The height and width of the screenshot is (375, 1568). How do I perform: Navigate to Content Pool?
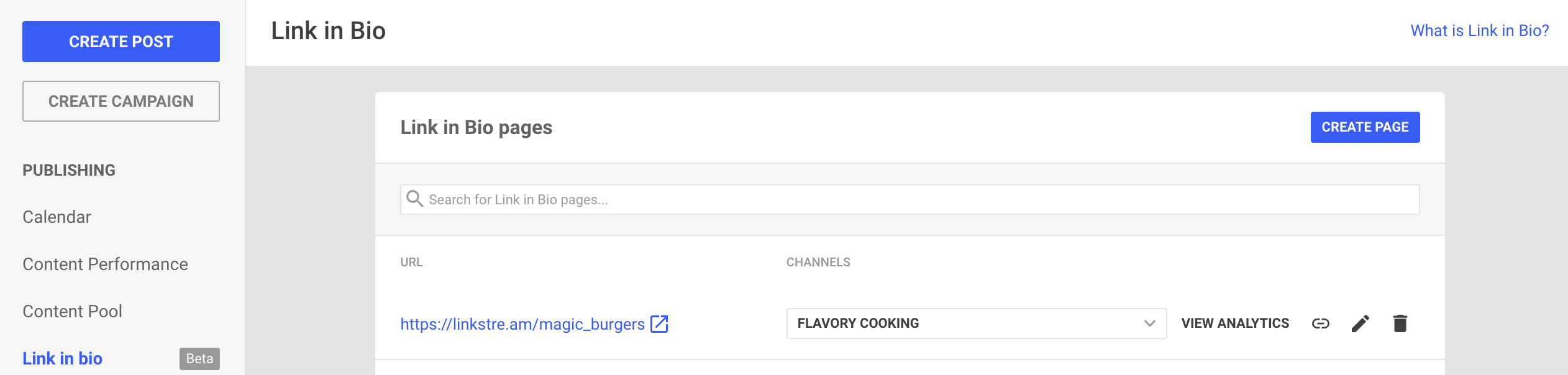(x=72, y=311)
